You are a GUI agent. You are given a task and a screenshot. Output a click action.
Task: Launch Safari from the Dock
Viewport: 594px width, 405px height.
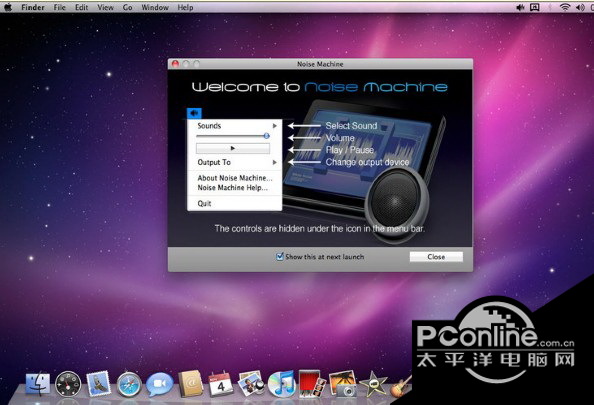129,385
